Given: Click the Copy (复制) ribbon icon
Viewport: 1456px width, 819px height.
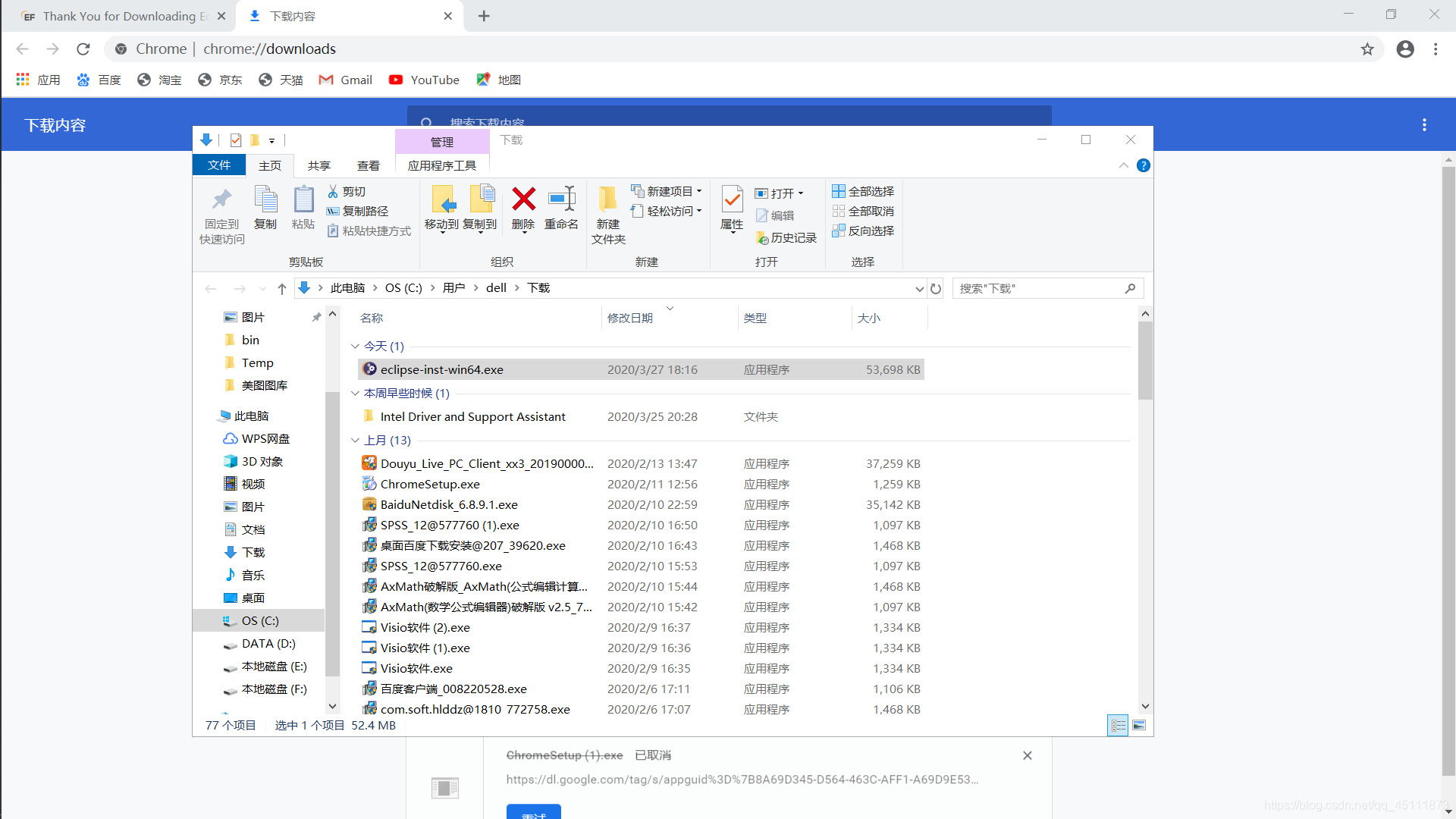Looking at the screenshot, I should coord(265,199).
